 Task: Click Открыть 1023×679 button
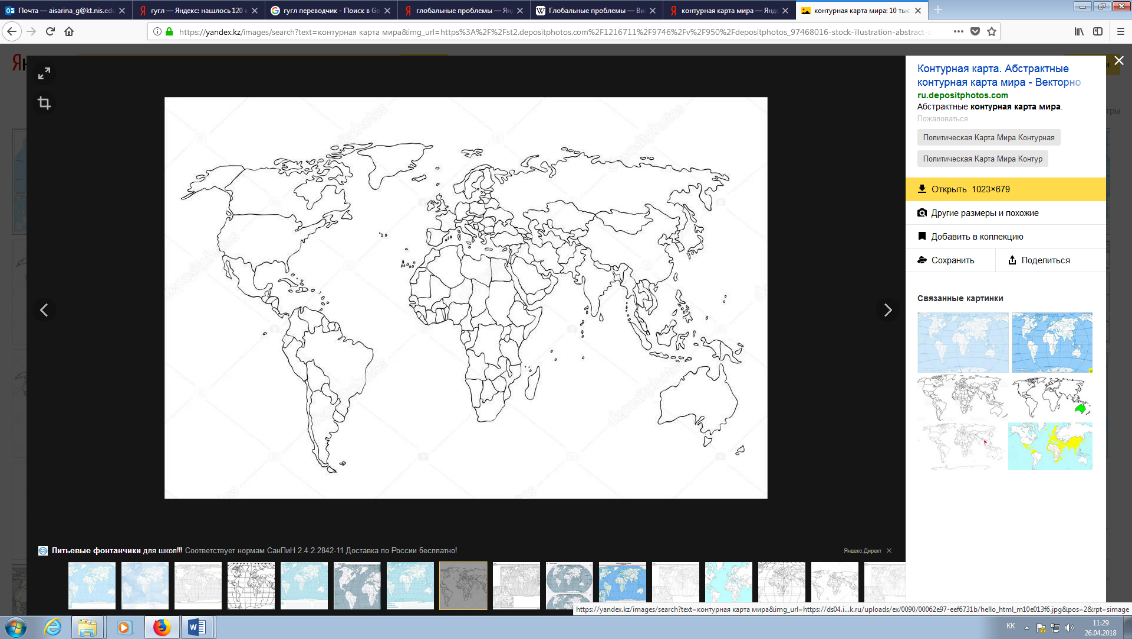1006,189
